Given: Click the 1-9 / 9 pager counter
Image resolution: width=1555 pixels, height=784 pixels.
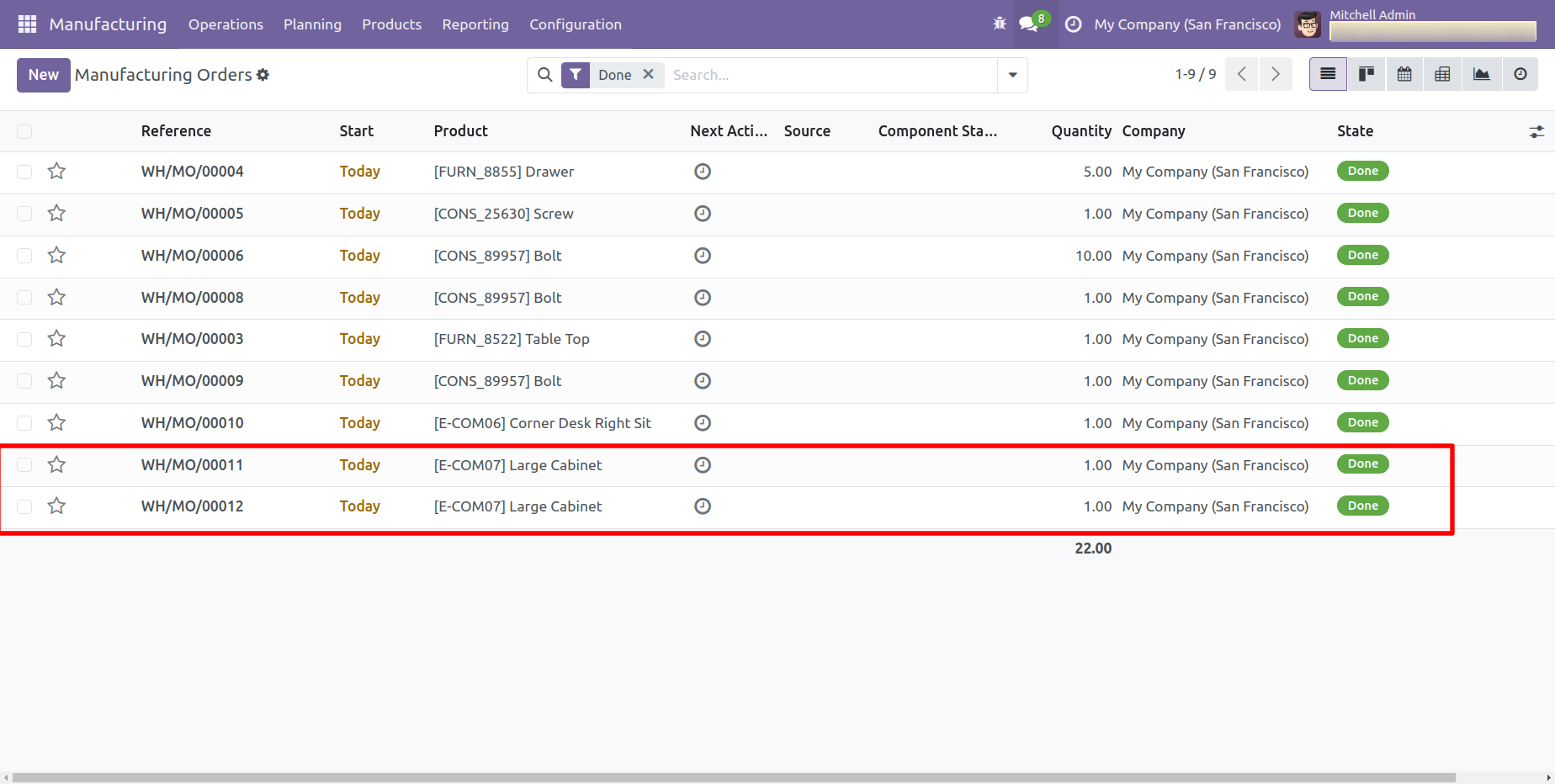Looking at the screenshot, I should click(x=1196, y=74).
